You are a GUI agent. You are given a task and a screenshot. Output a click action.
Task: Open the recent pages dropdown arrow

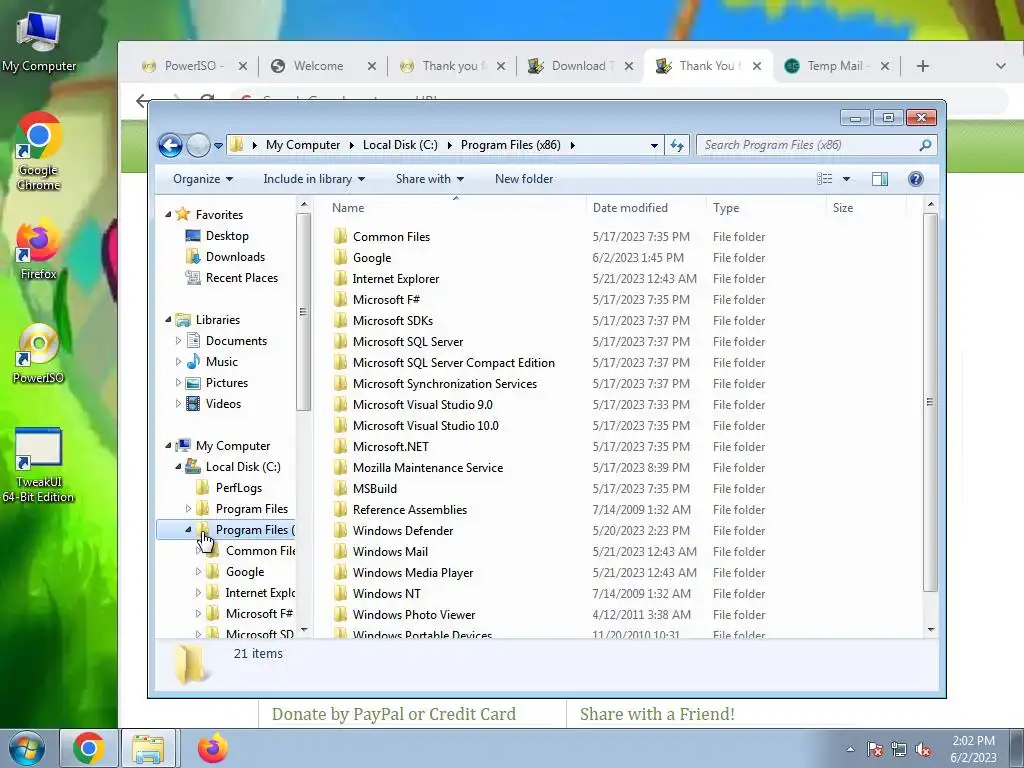pos(218,146)
